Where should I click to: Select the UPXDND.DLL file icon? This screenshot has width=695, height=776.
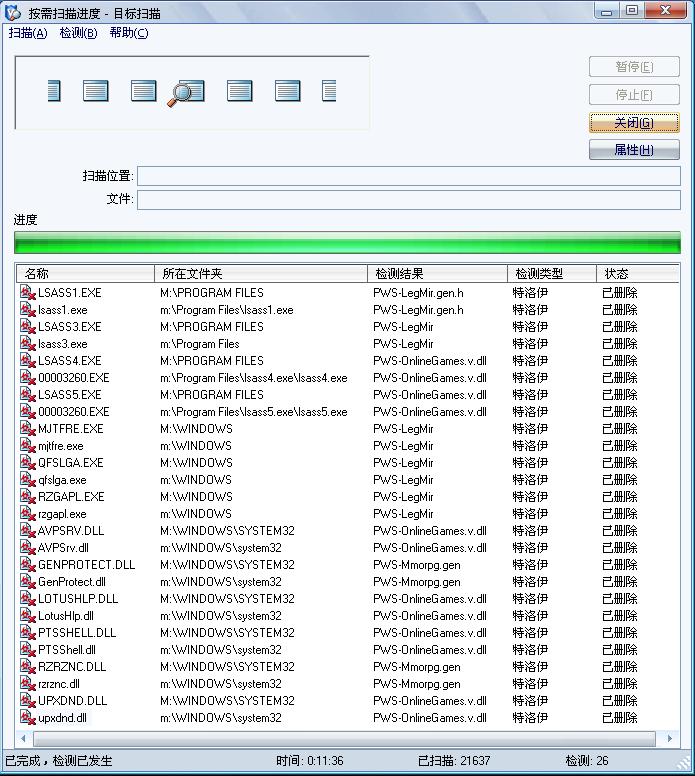[x=27, y=700]
